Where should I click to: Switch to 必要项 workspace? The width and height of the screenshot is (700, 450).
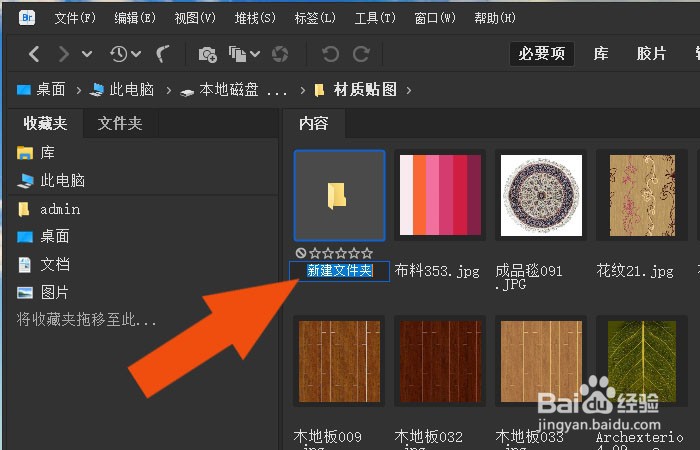click(x=542, y=54)
